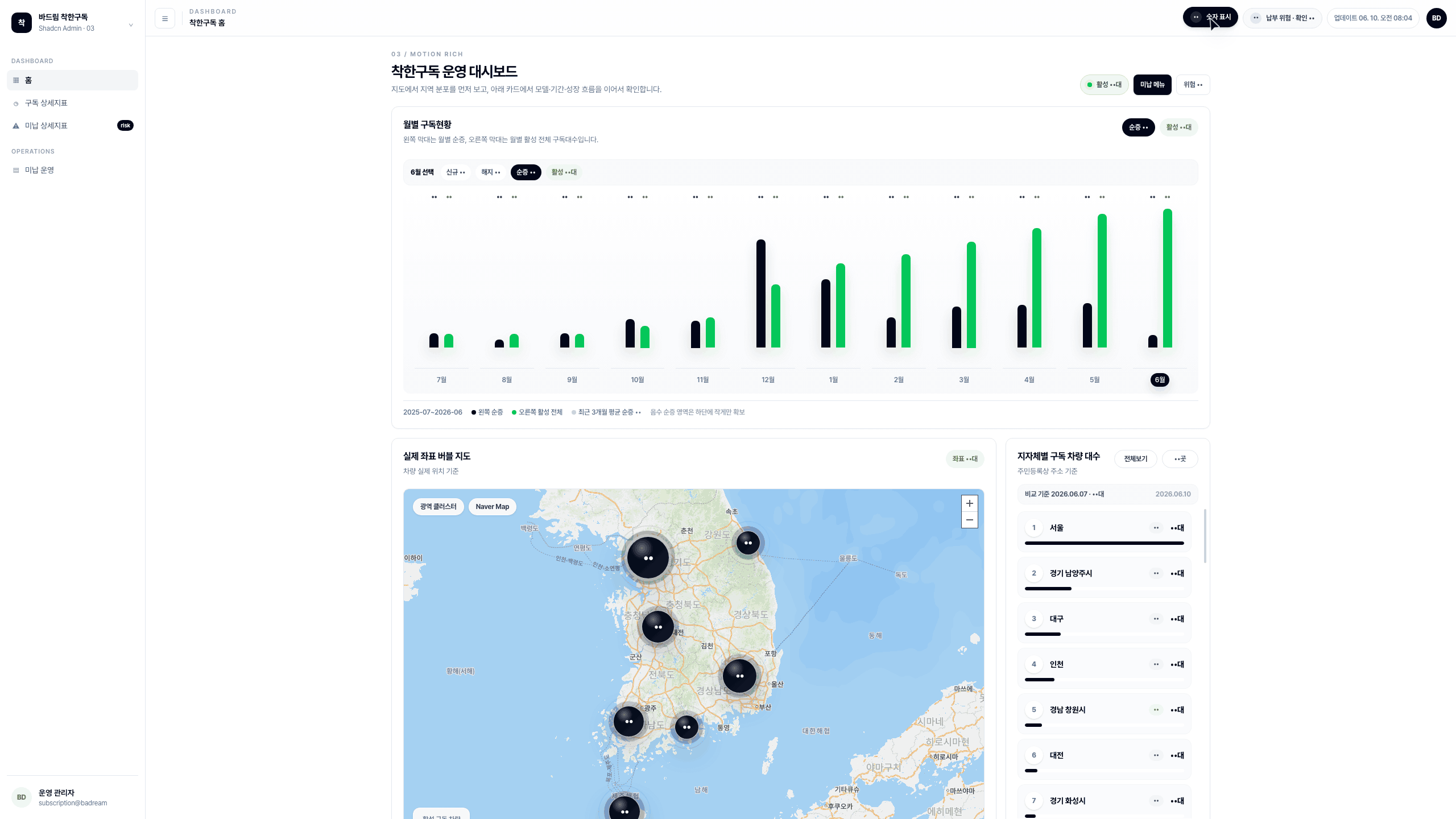Select the 해지 metric chip
Image resolution: width=1456 pixels, height=819 pixels.
(x=490, y=172)
